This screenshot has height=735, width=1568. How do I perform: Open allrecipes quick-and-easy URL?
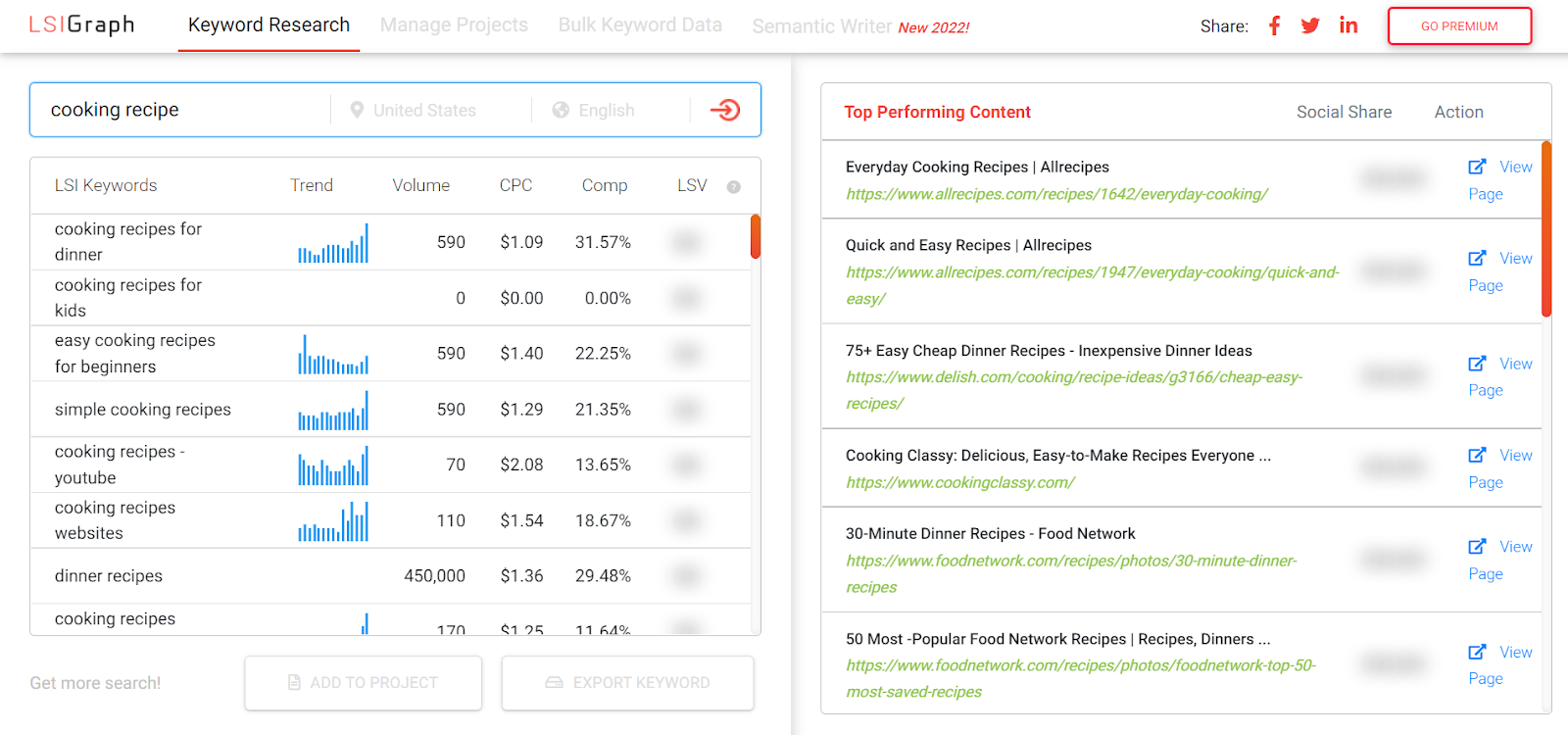pos(1092,285)
